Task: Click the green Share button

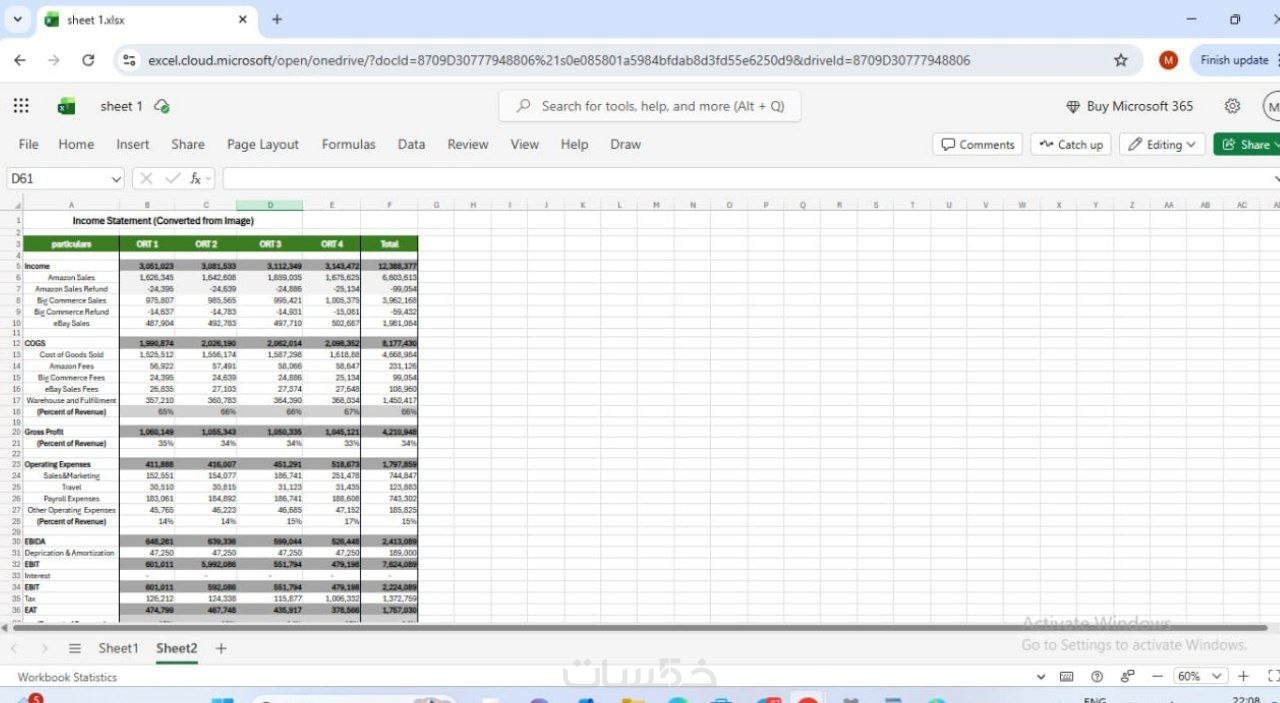Action: (x=1247, y=145)
